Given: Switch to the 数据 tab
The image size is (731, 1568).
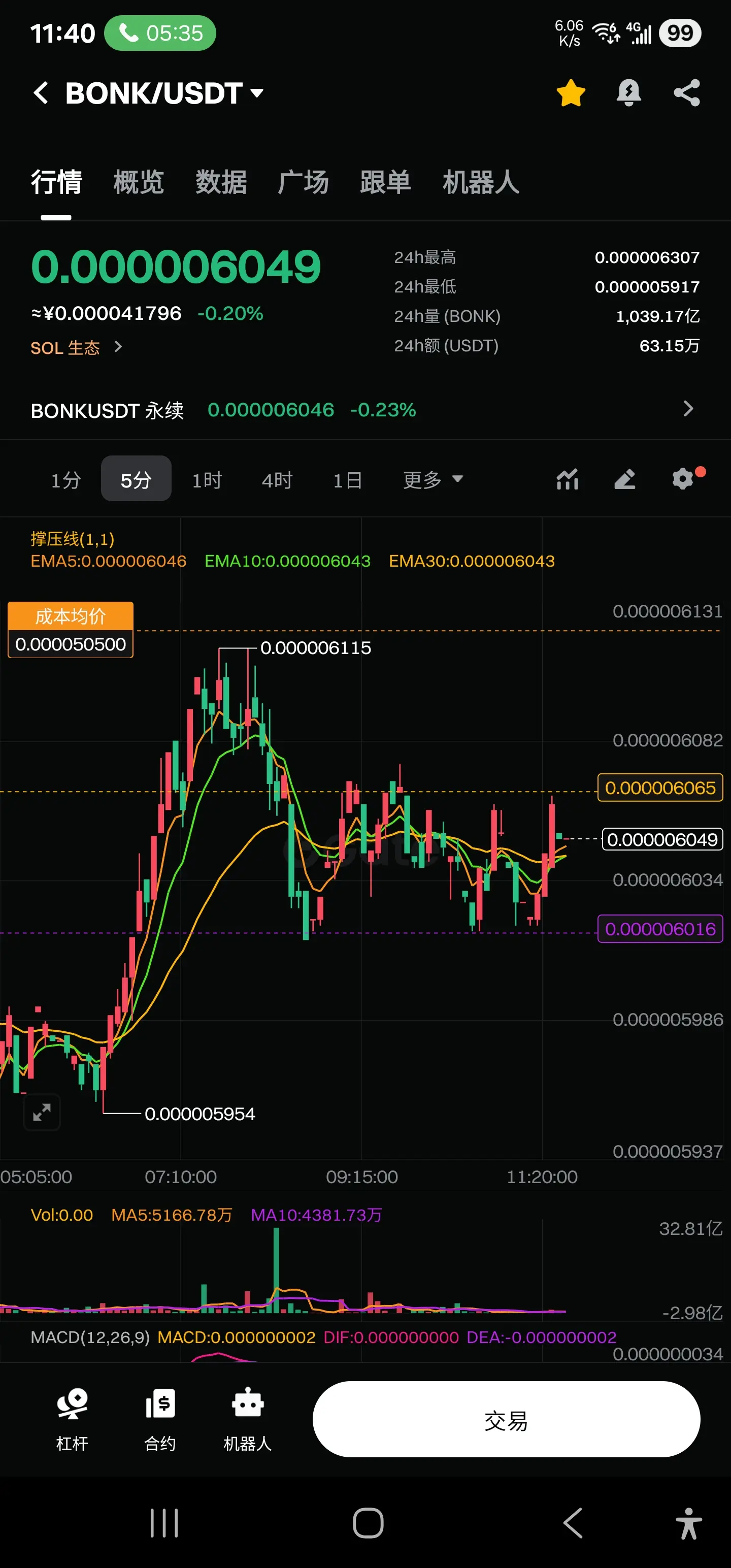Looking at the screenshot, I should 221,182.
